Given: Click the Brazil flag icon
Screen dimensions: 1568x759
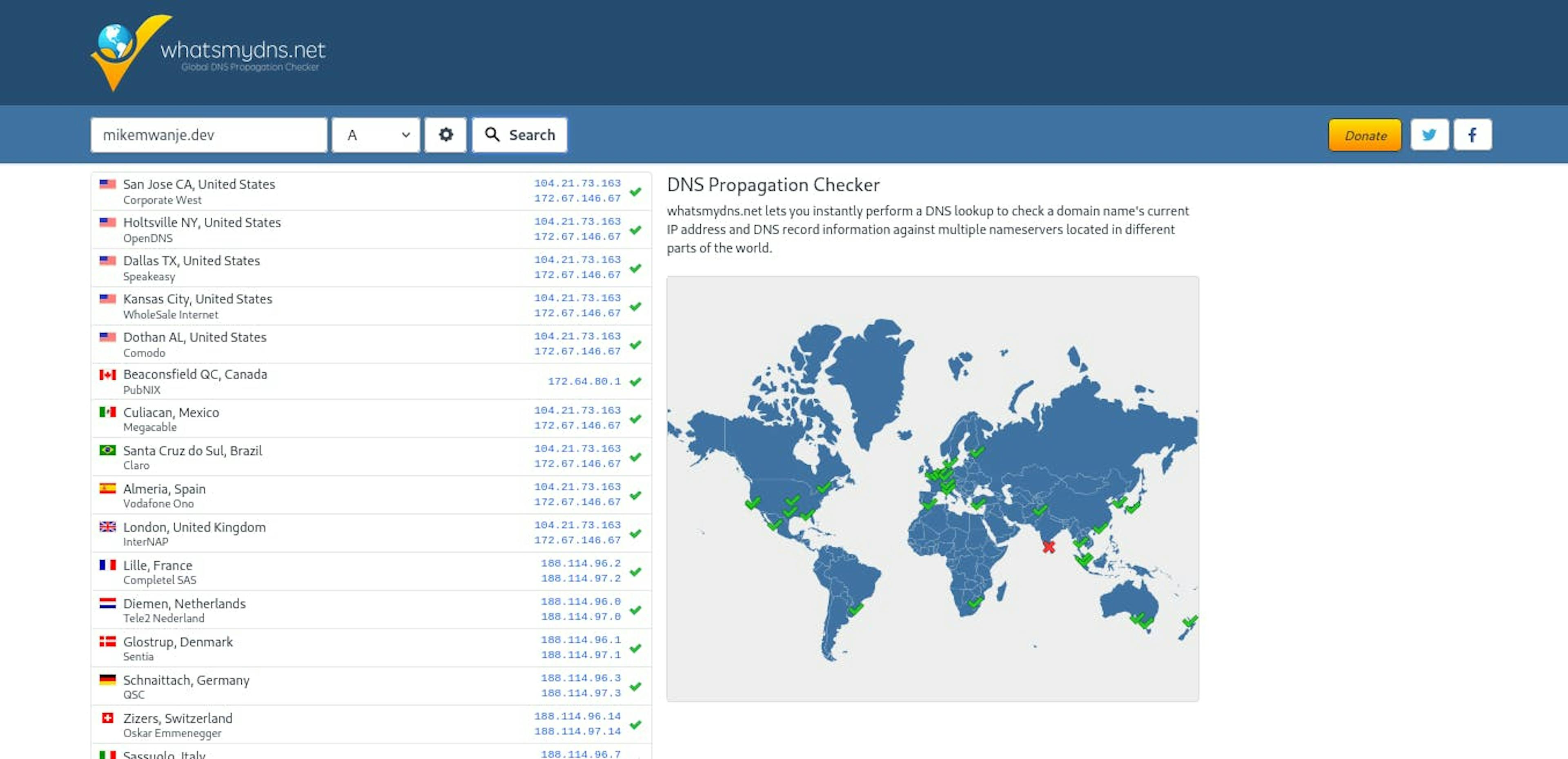Looking at the screenshot, I should tap(108, 450).
